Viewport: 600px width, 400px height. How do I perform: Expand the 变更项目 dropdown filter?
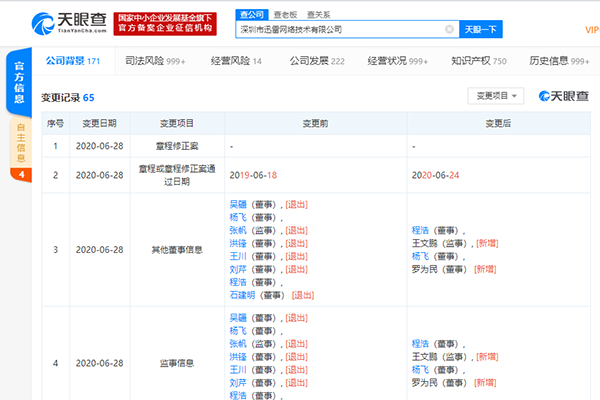tap(496, 96)
